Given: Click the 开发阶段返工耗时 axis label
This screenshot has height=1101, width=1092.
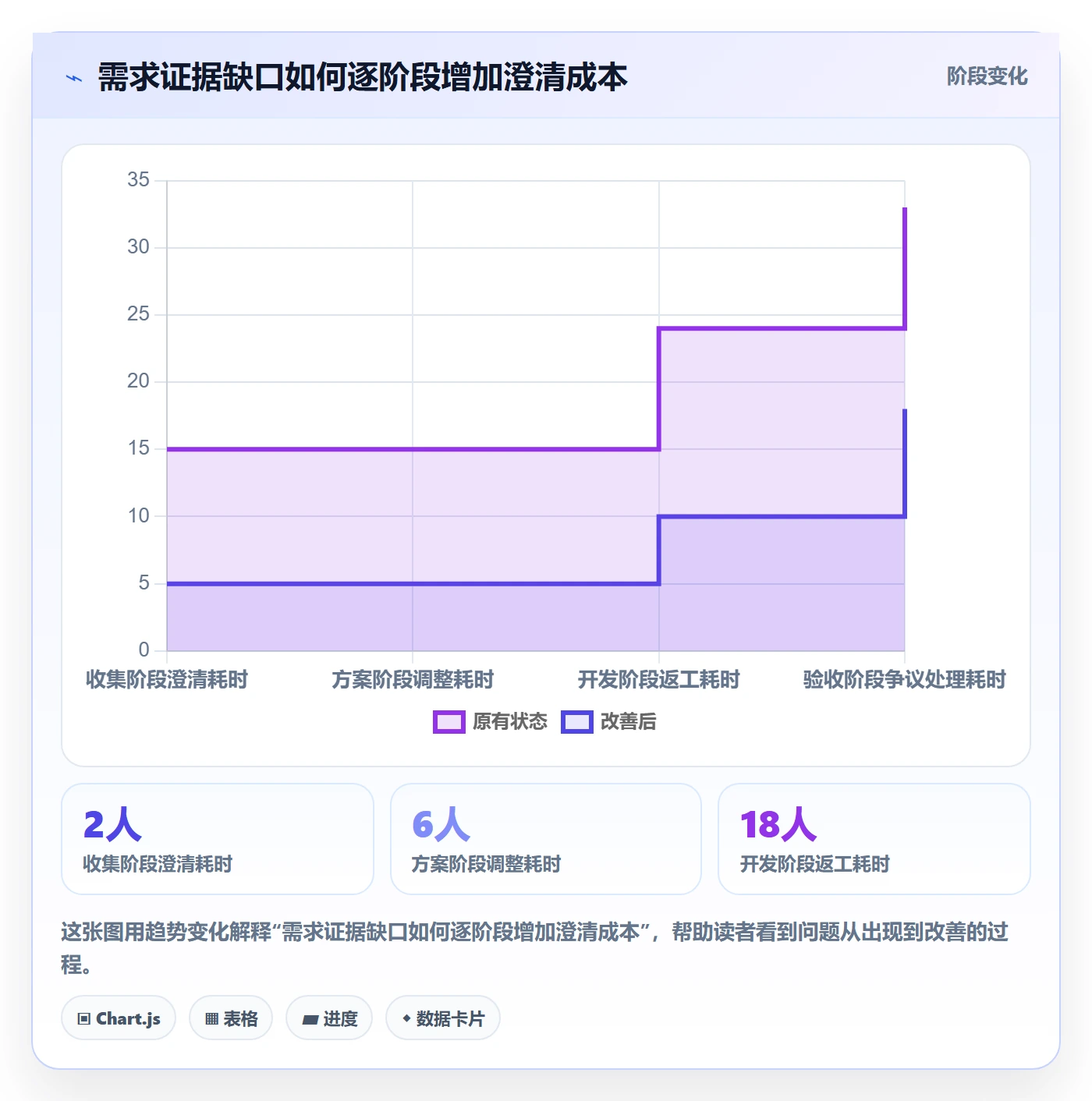Looking at the screenshot, I should click(659, 680).
